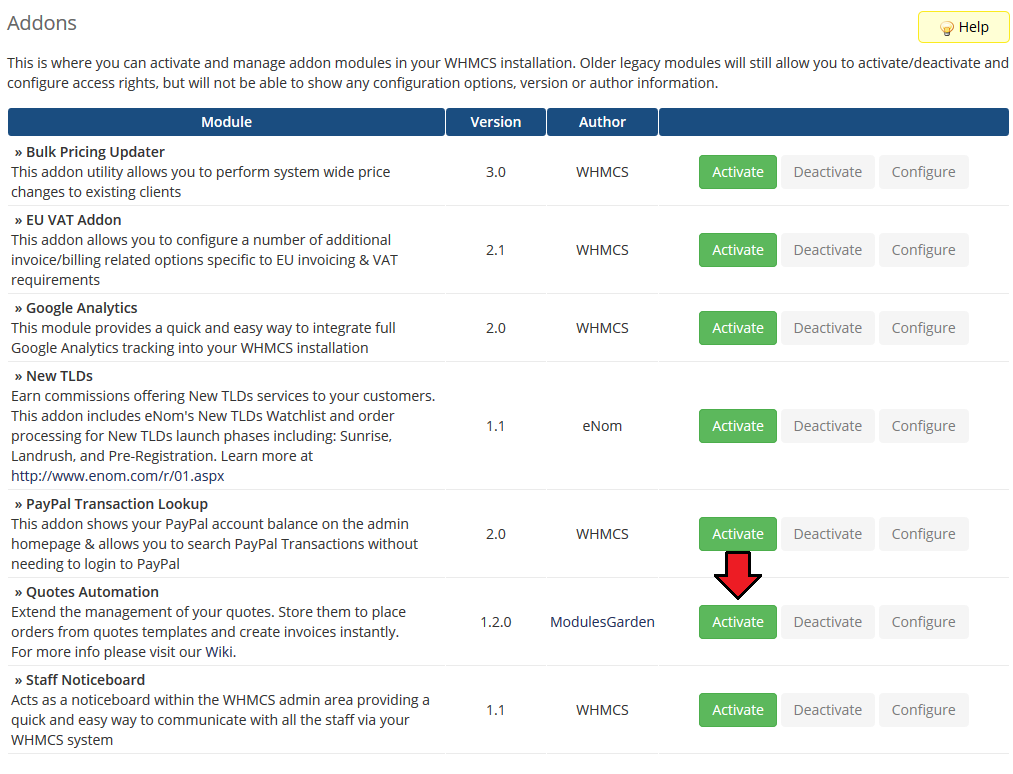The height and width of the screenshot is (774, 1013).
Task: Click Deactivate for EU VAT Addon
Action: [x=828, y=250]
